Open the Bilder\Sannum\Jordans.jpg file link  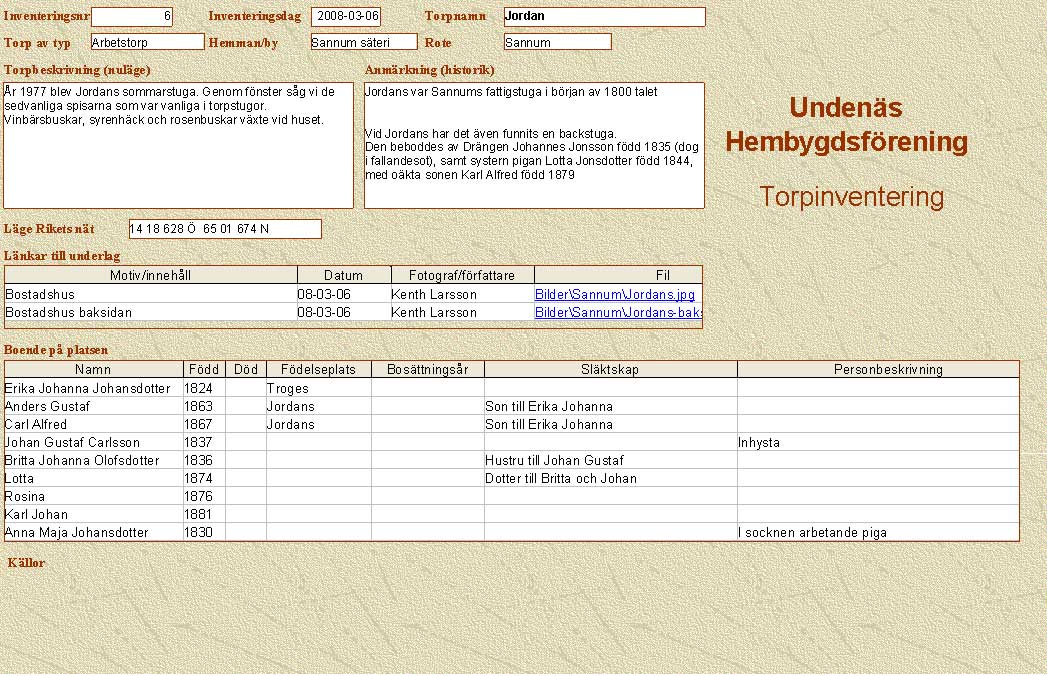pos(614,295)
